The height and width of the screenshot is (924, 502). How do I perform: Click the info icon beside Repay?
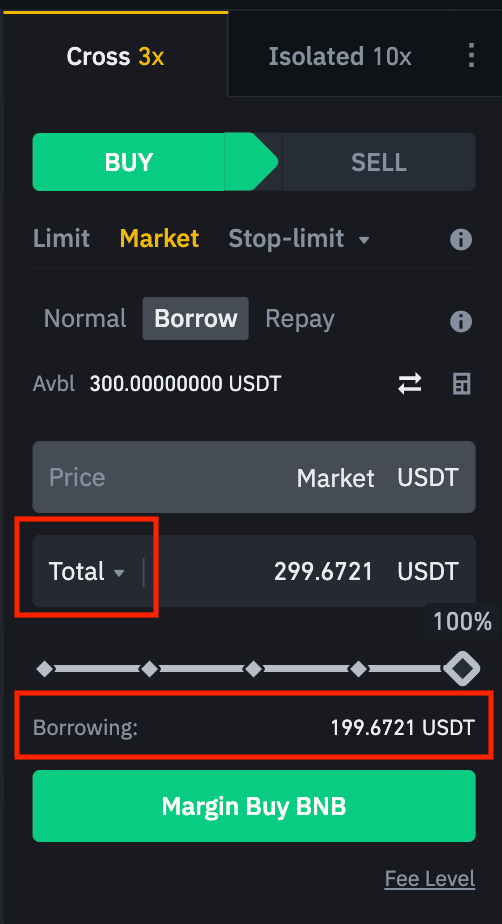tap(461, 321)
